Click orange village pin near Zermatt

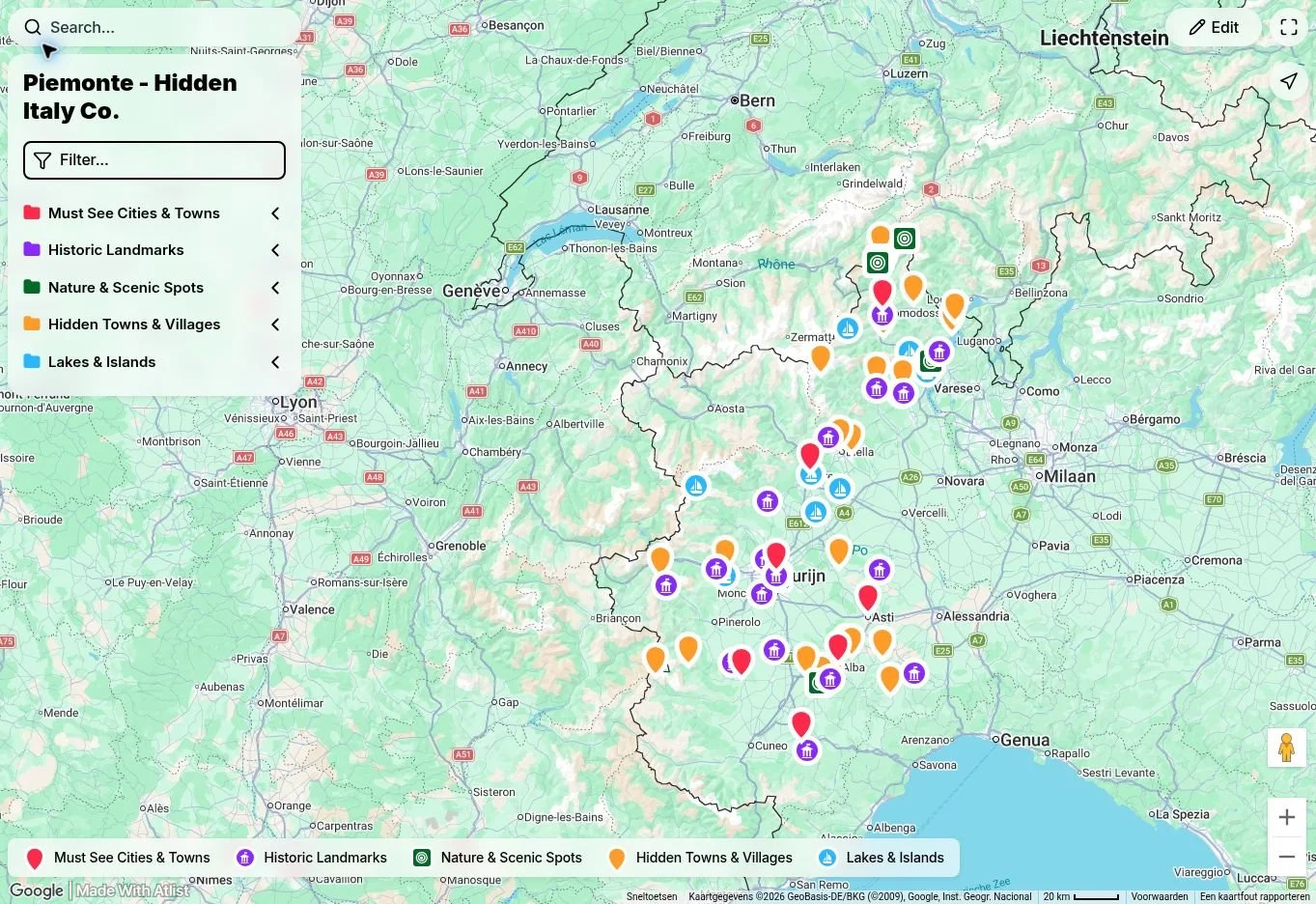pos(821,357)
